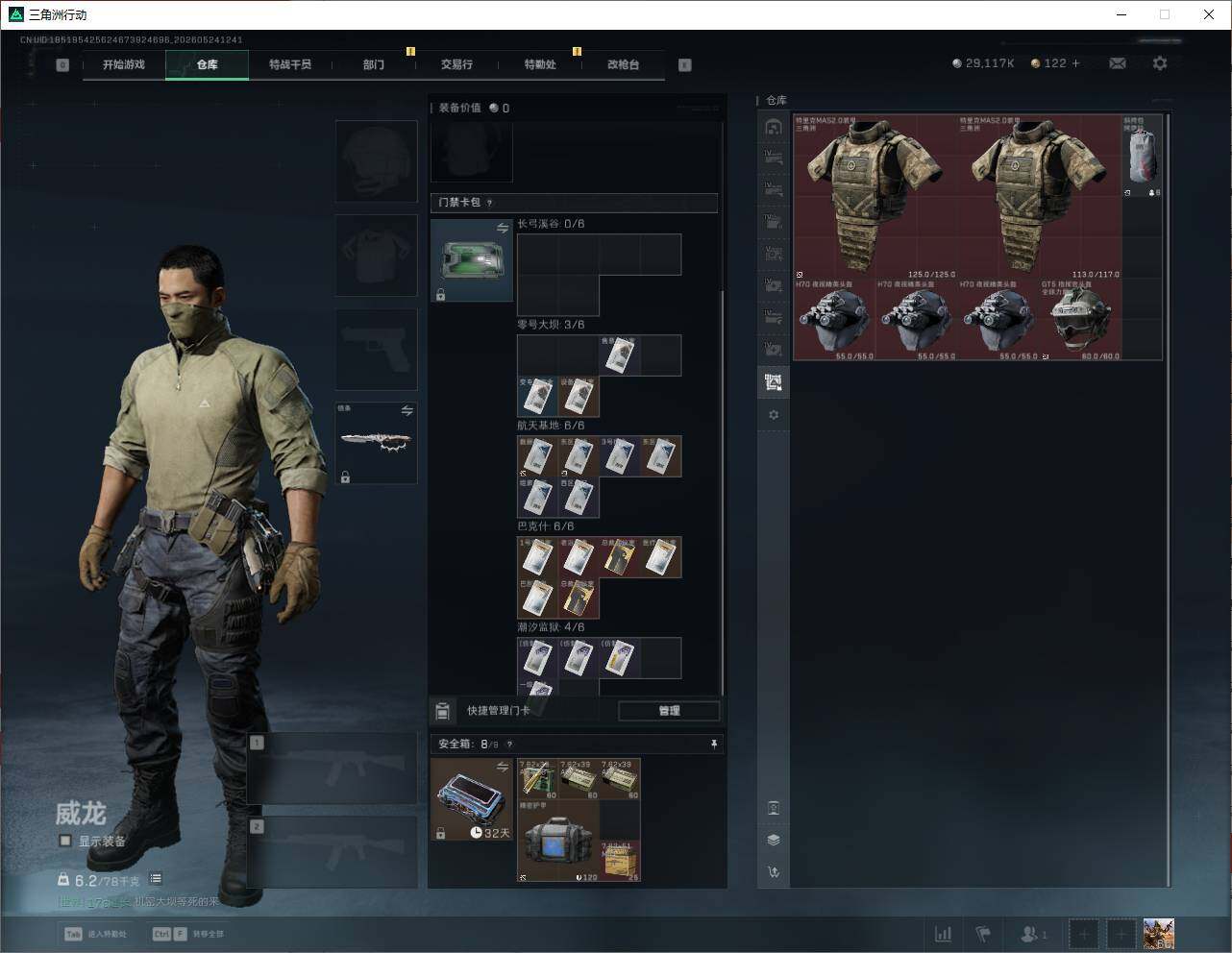Click the Tab 进入特勤处 shortcut hint

tap(95, 934)
